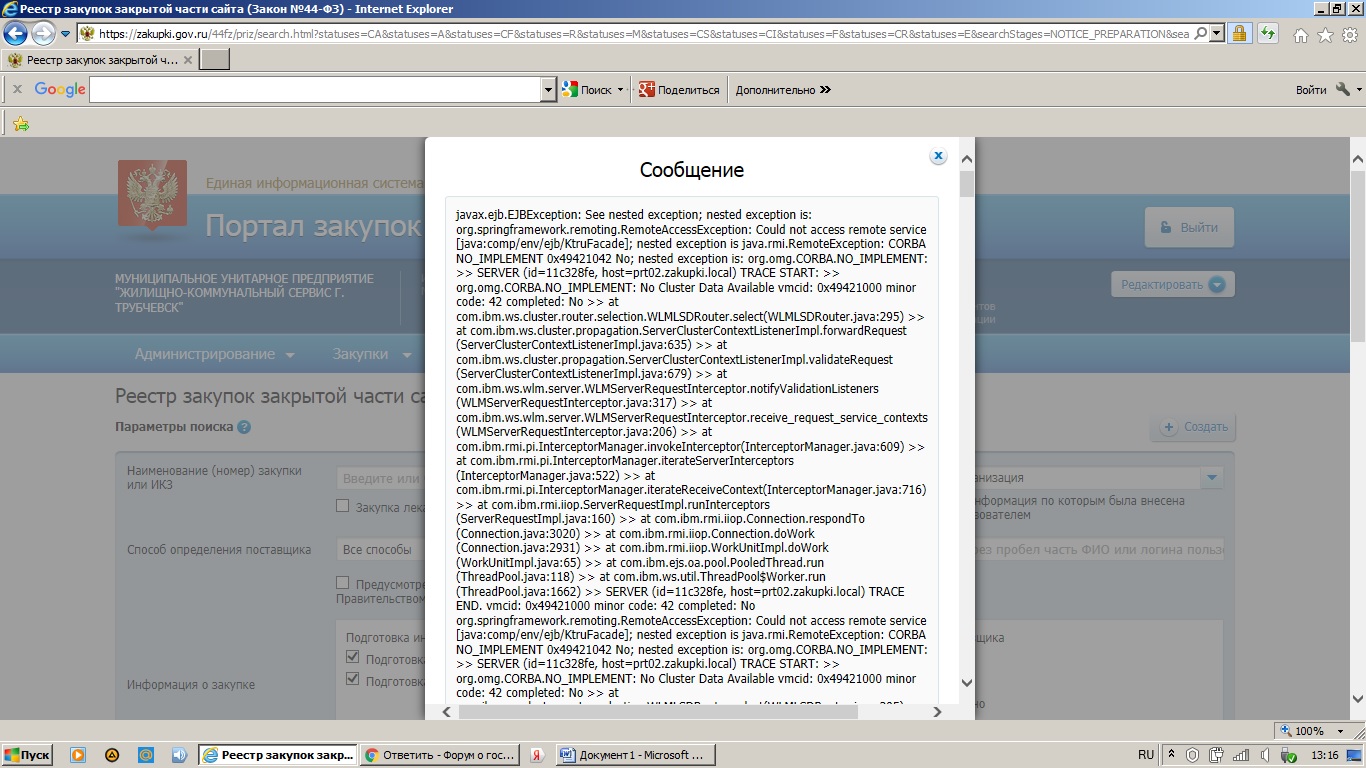
Task: Open the IE Tools gear icon
Action: 1349,35
